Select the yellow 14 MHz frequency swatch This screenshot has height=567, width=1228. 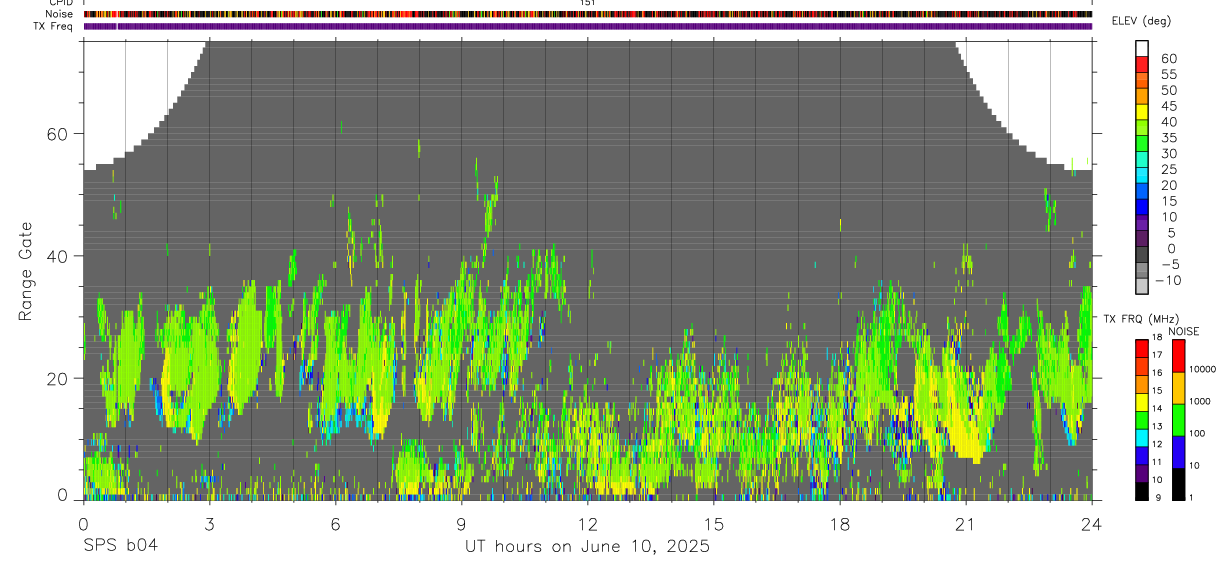tap(1141, 402)
